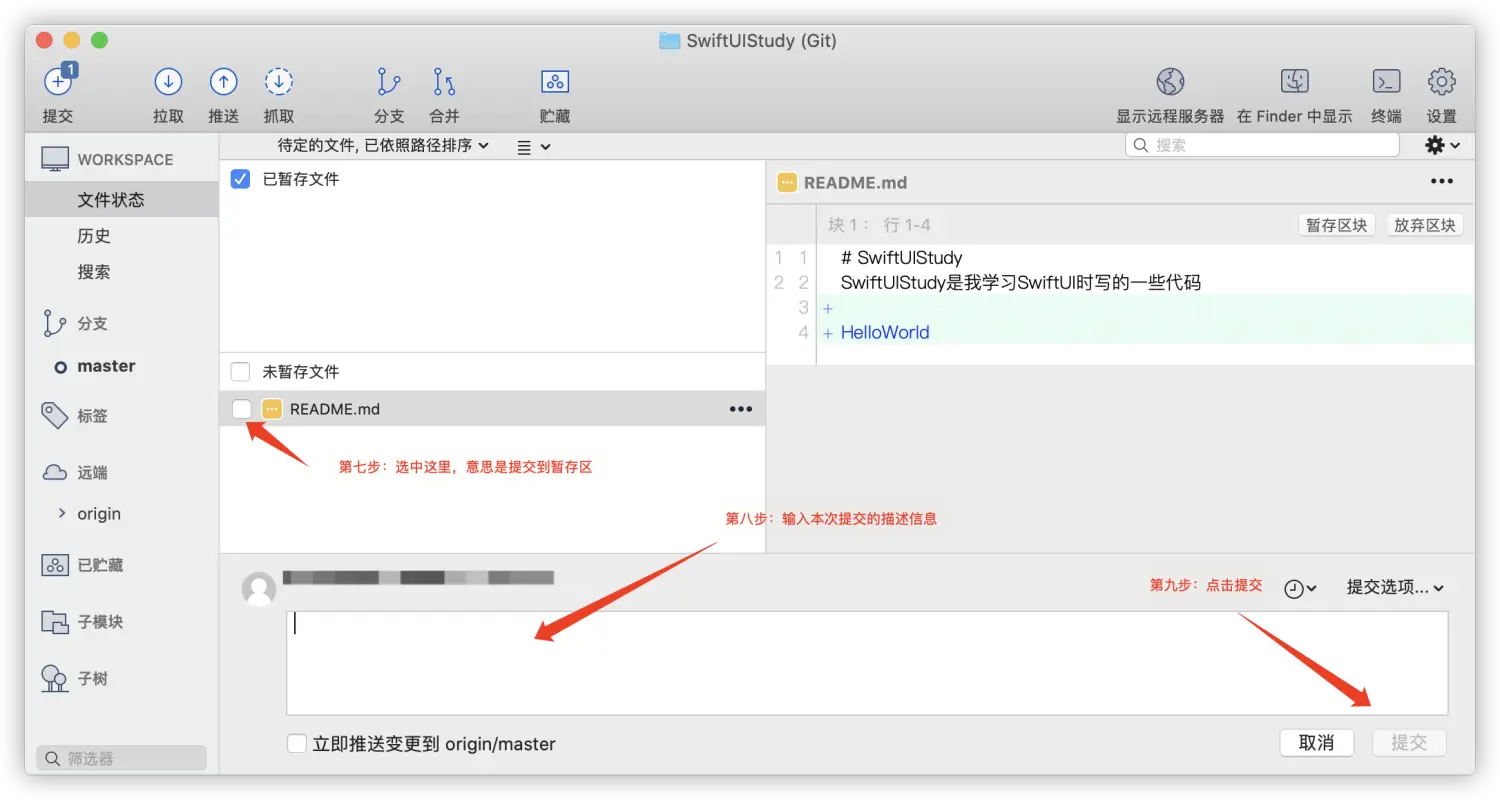Click the 抓取 (Fetch) toolbar icon

click(x=278, y=82)
